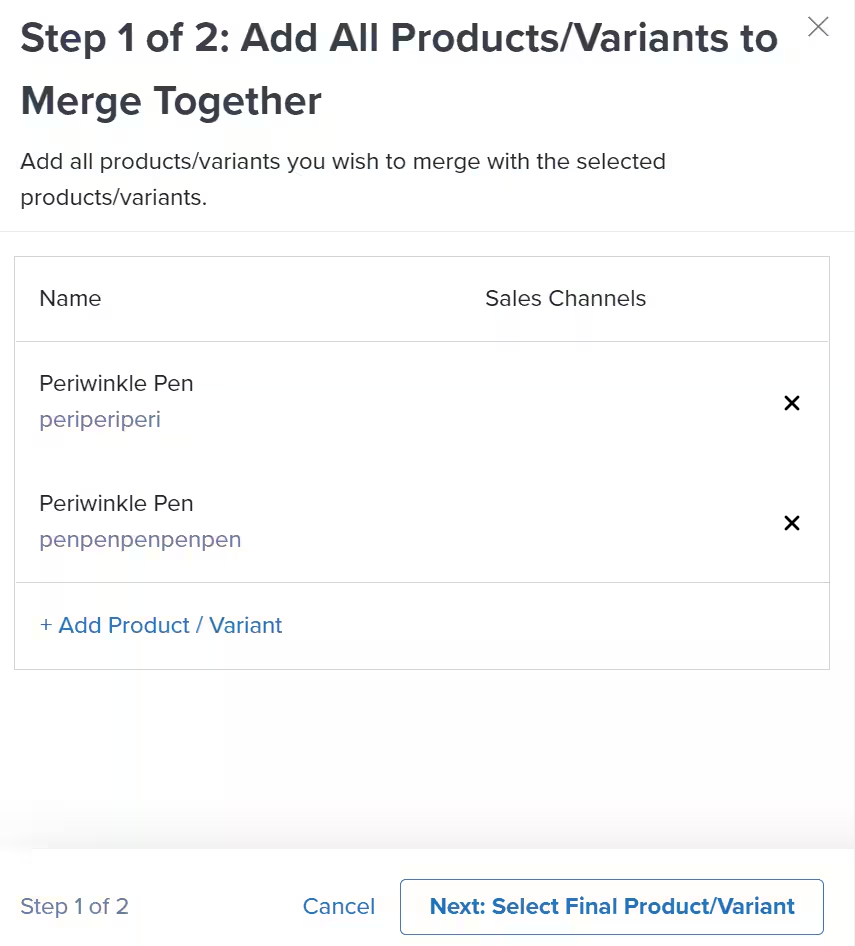Dismiss the merge dialog with the X
Image resolution: width=855 pixels, height=946 pixels.
click(x=818, y=27)
